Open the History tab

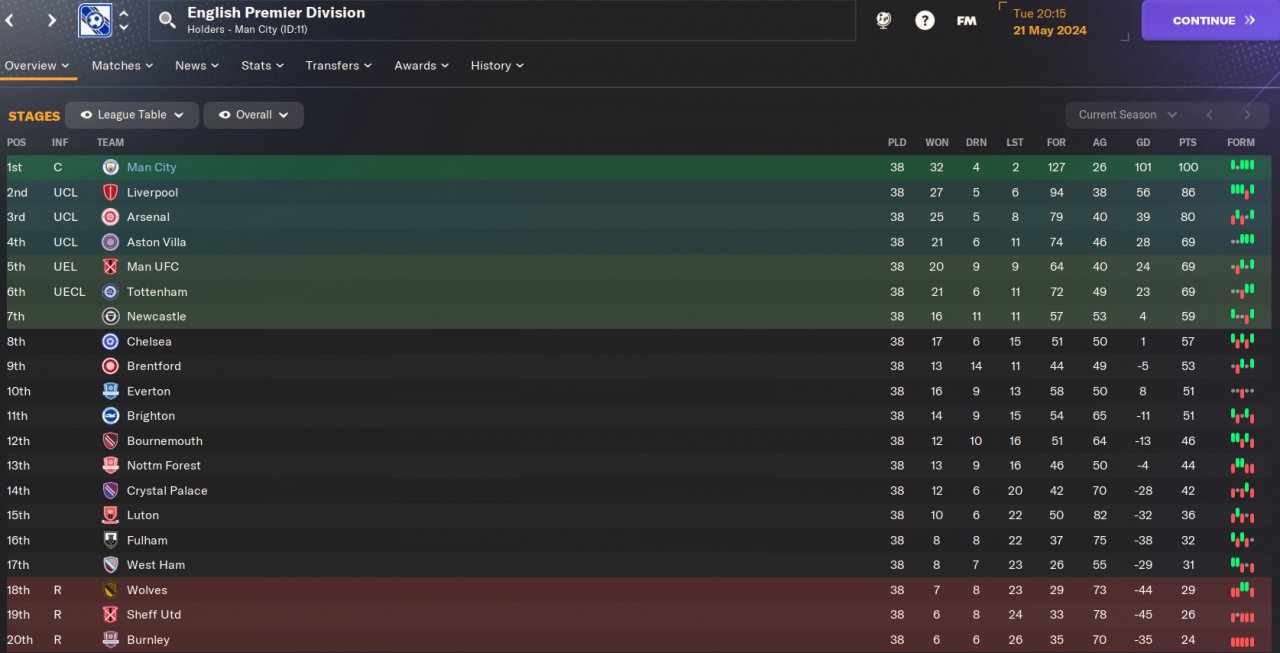point(497,65)
